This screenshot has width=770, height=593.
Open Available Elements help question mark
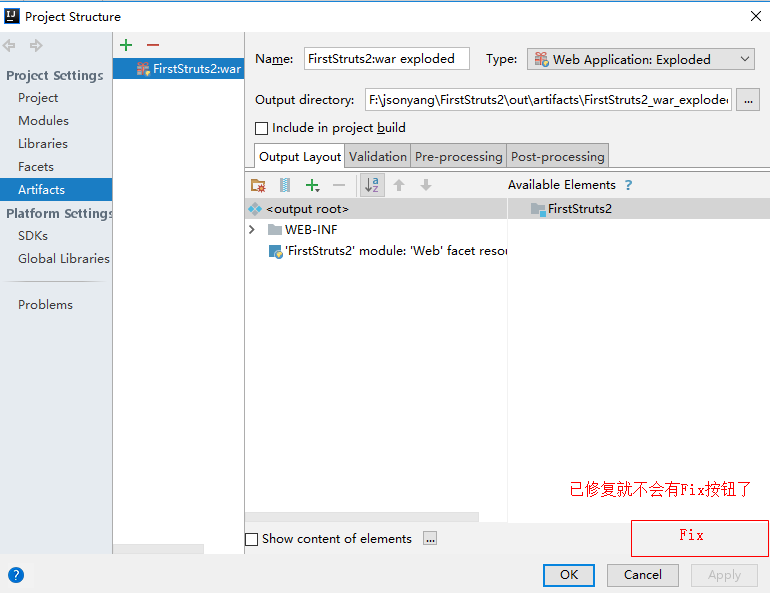(x=629, y=185)
